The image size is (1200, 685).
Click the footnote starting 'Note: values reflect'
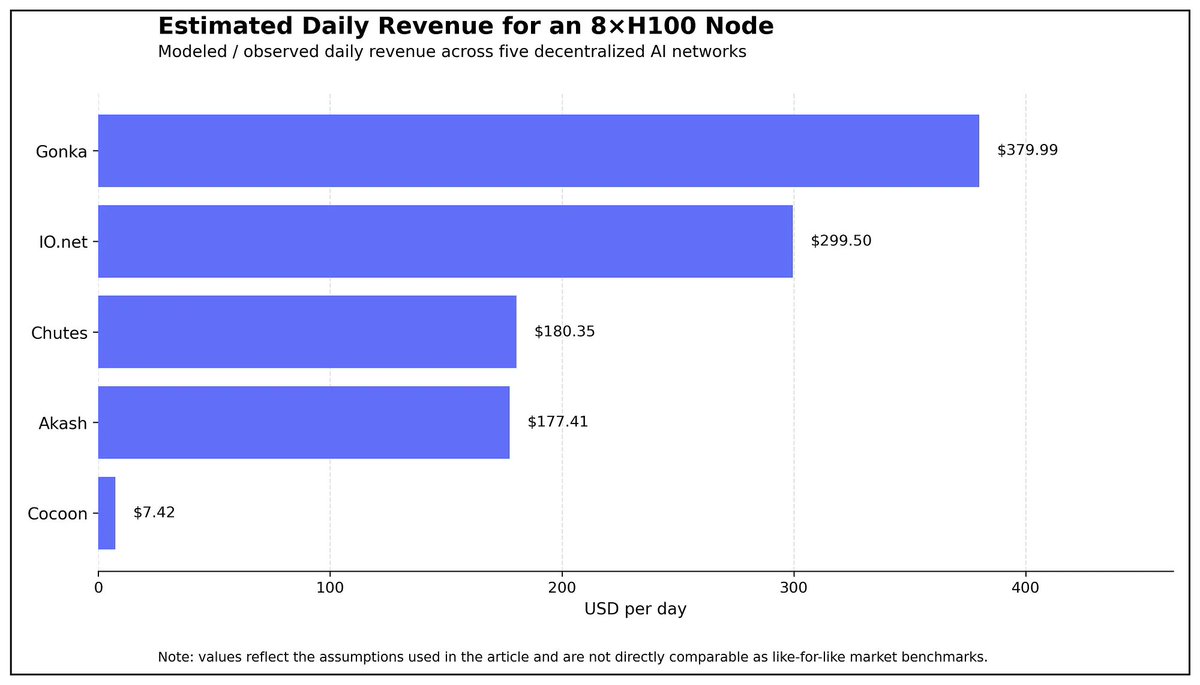click(x=573, y=657)
